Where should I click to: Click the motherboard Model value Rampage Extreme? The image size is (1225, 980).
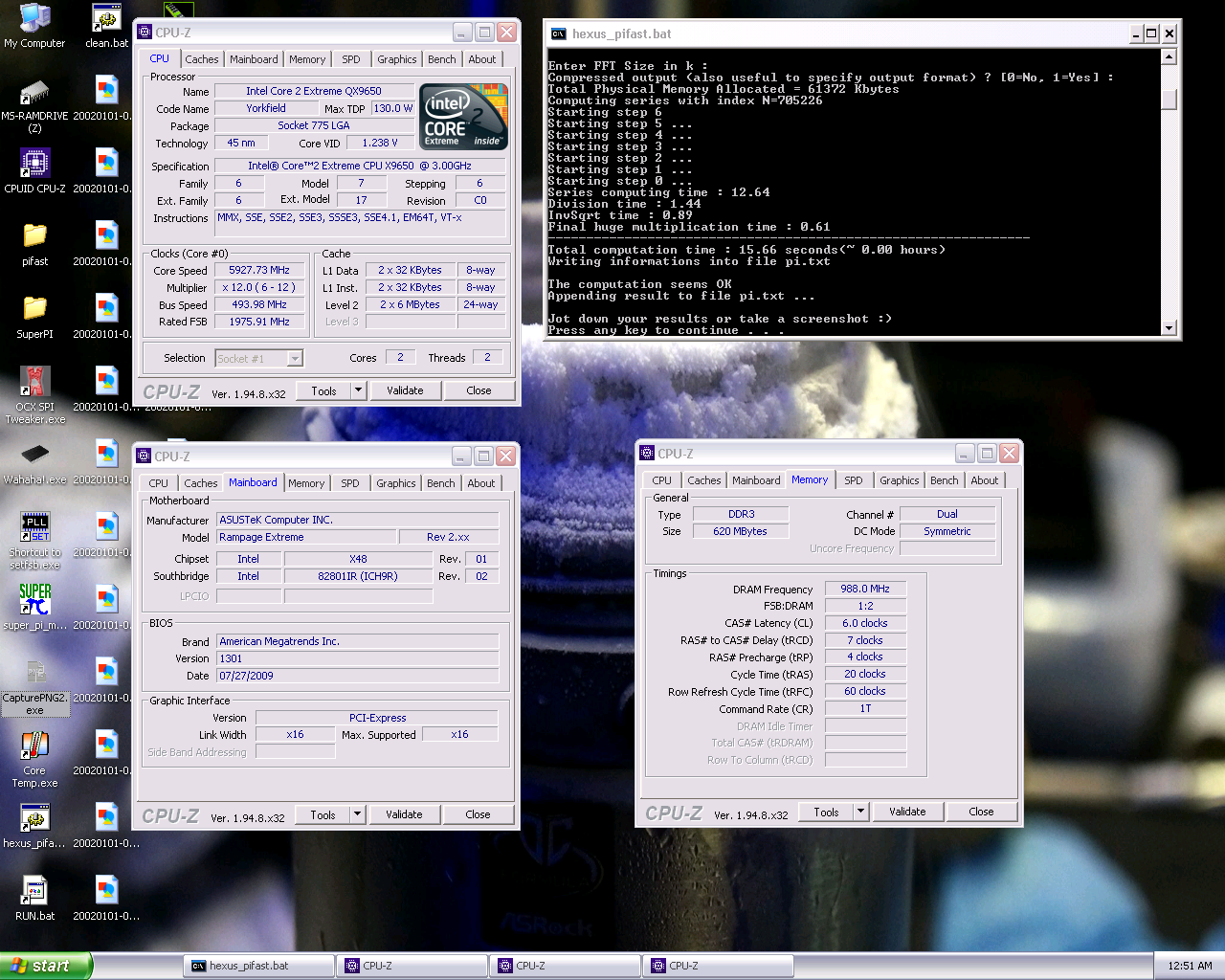click(306, 537)
